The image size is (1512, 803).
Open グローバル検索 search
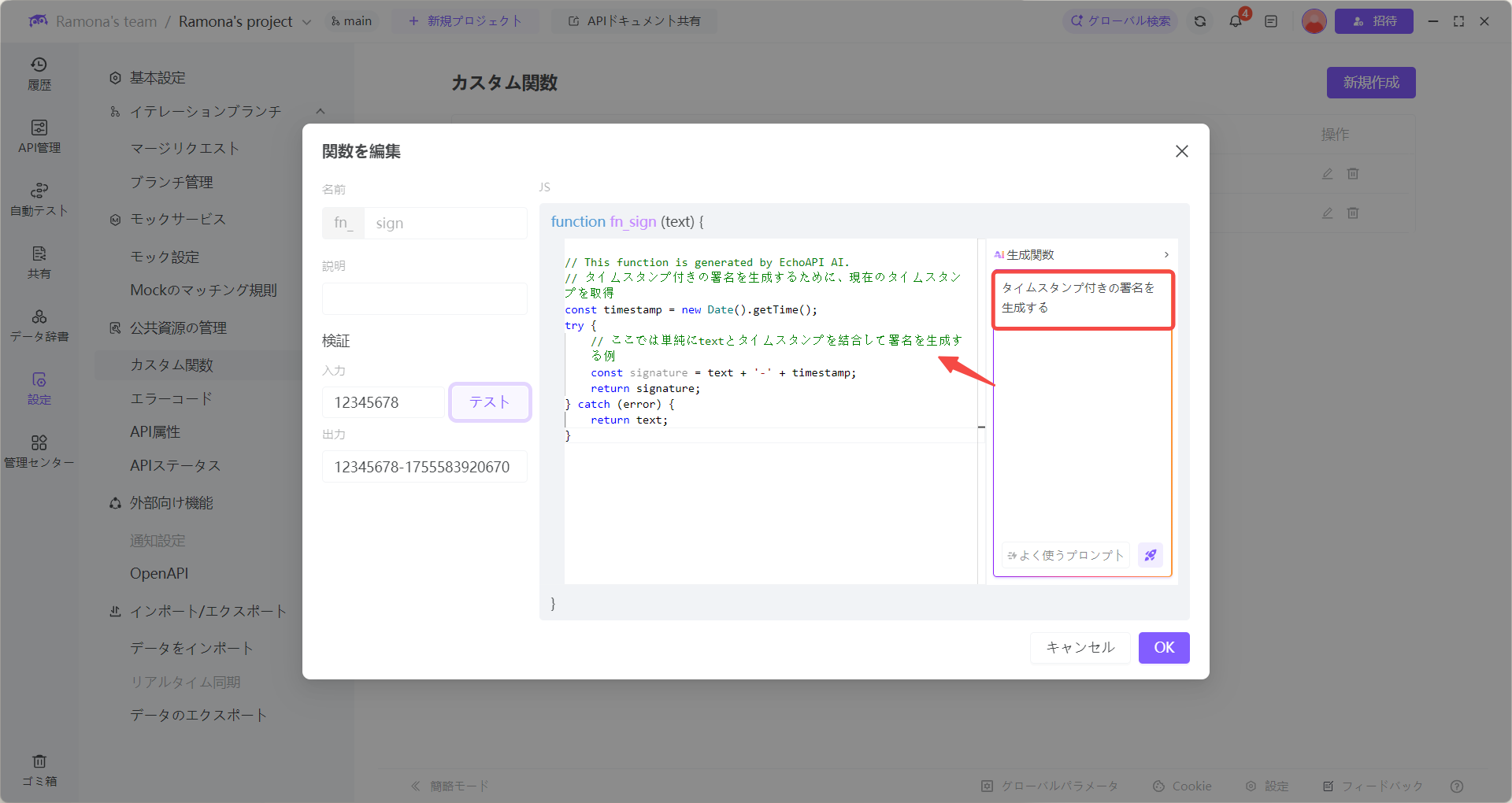pyautogui.click(x=1121, y=21)
